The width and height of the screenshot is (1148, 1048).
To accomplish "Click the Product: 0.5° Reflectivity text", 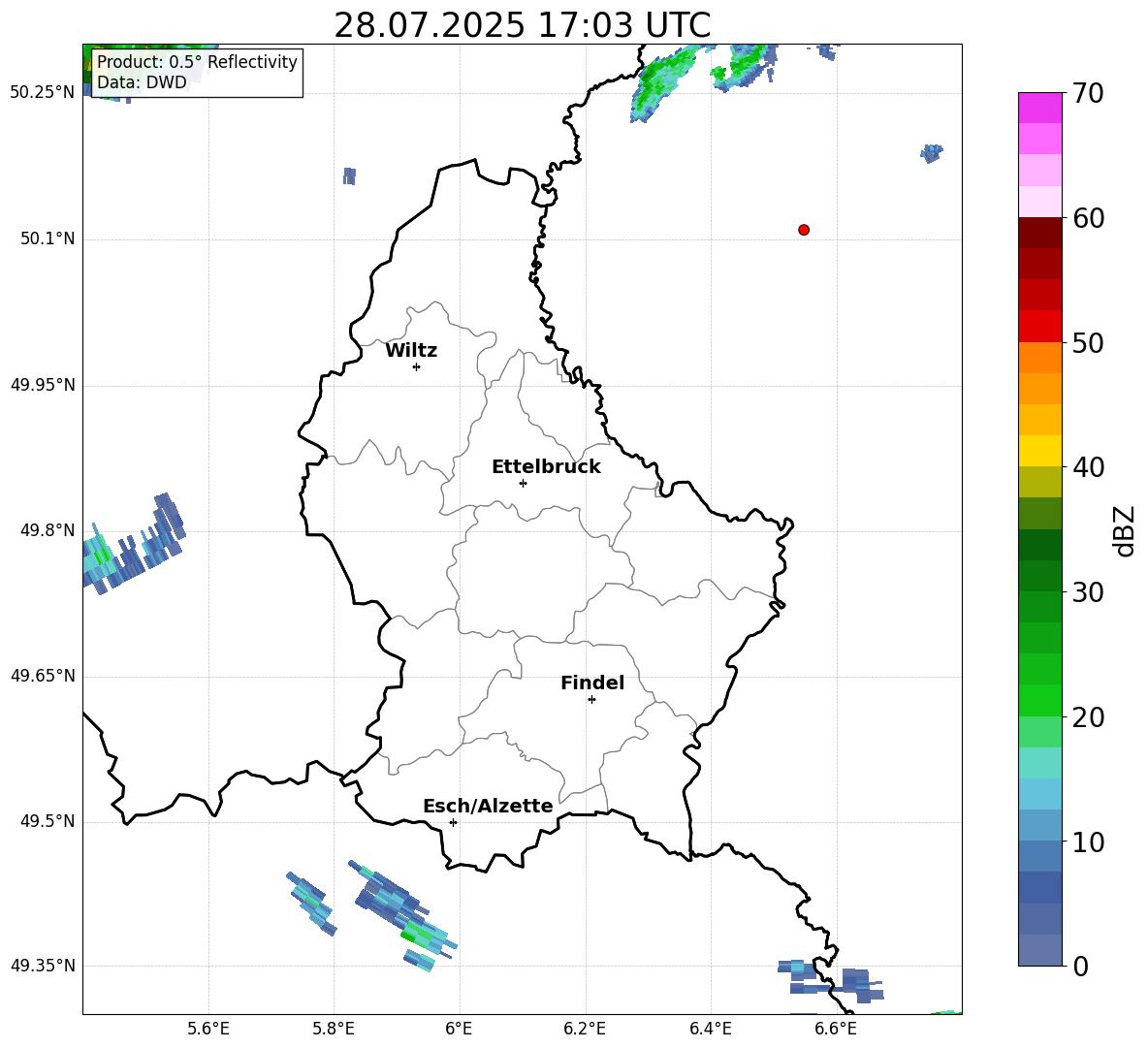I will 197,62.
